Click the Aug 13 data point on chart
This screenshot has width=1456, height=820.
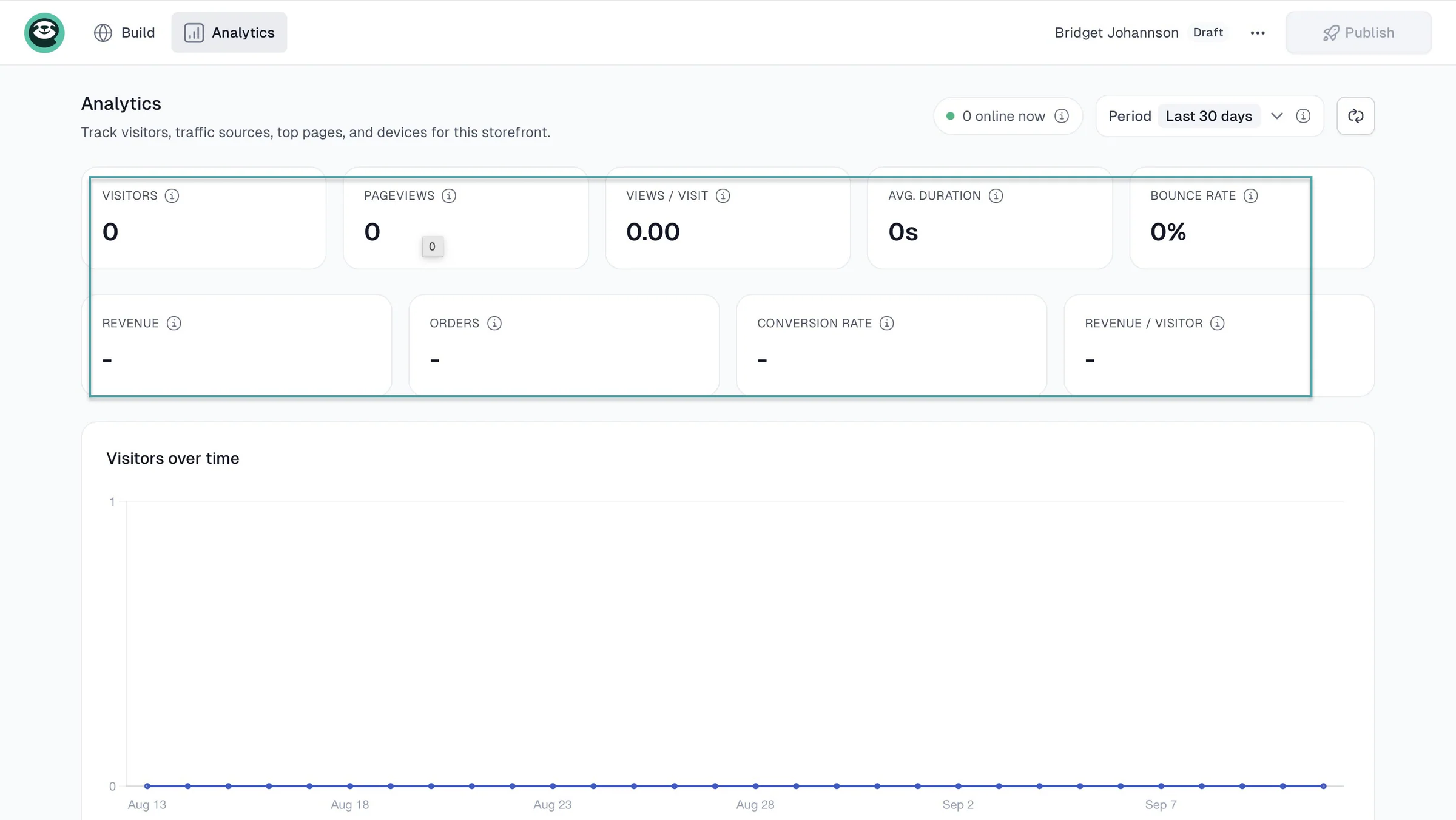click(x=147, y=786)
